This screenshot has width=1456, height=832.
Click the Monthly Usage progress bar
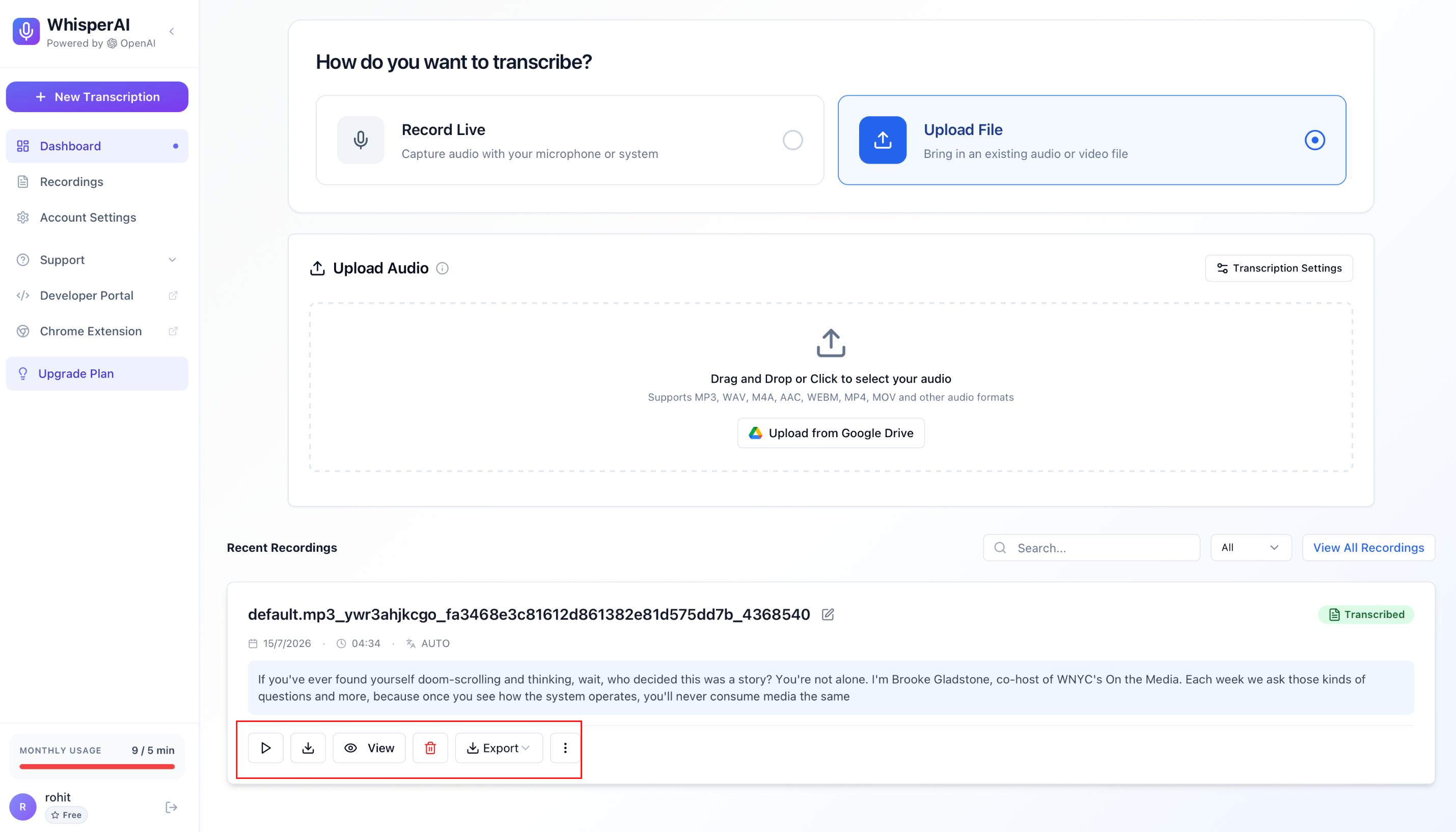97,767
